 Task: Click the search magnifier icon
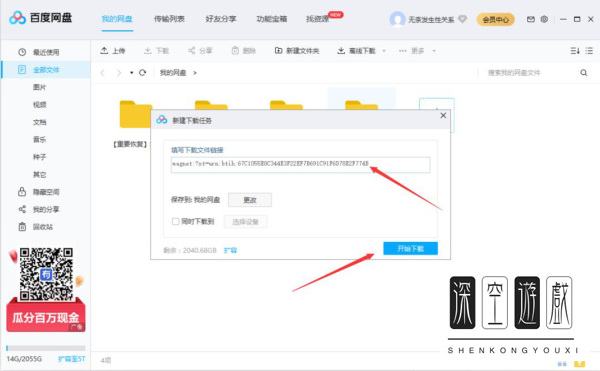[584, 73]
